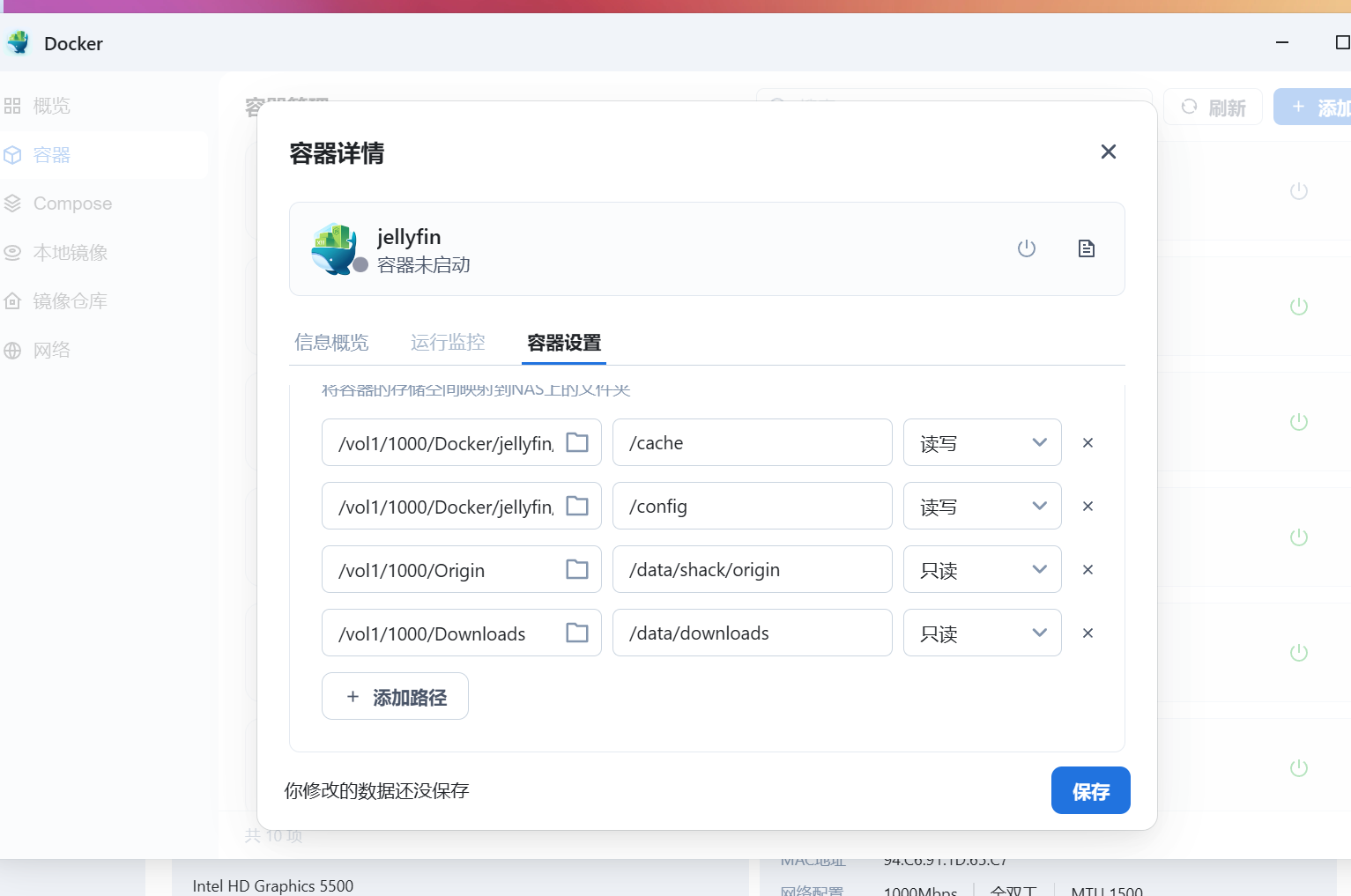Image resolution: width=1351 pixels, height=896 pixels.
Task: Open permission dropdown for /data/shack/origin row
Action: [983, 569]
